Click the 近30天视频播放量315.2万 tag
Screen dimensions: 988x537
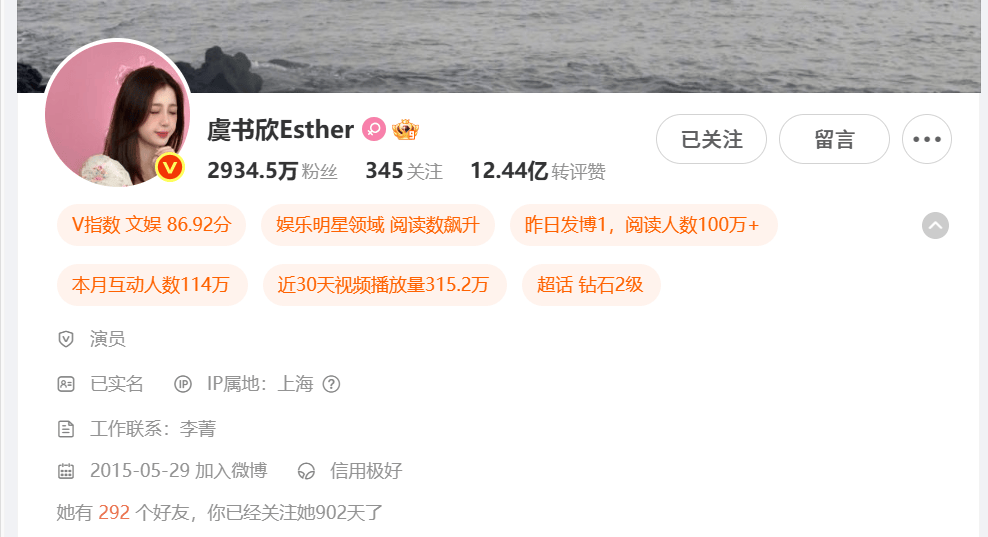tap(384, 285)
